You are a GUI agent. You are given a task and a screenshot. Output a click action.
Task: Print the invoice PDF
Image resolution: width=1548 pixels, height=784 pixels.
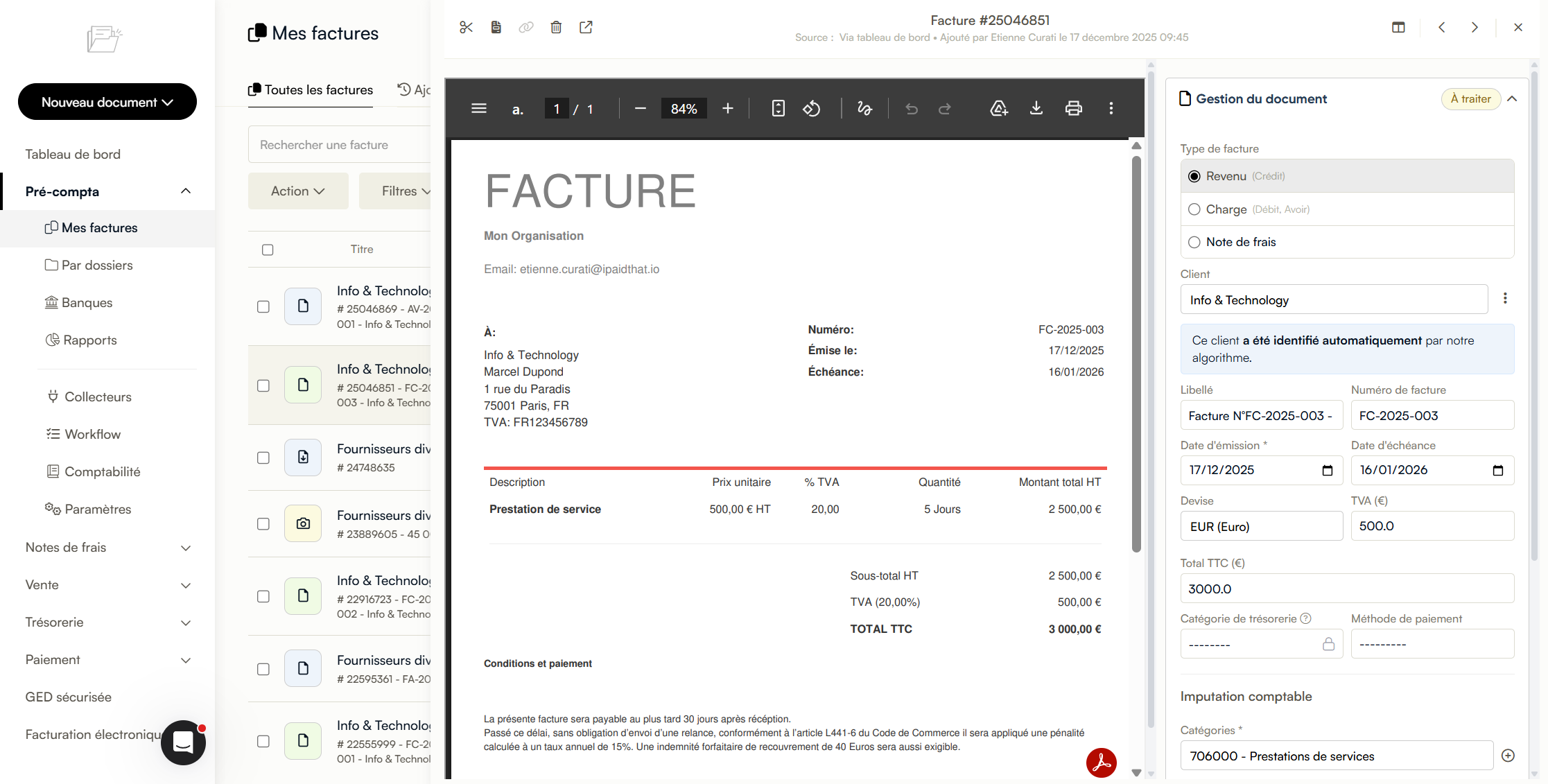pos(1073,108)
